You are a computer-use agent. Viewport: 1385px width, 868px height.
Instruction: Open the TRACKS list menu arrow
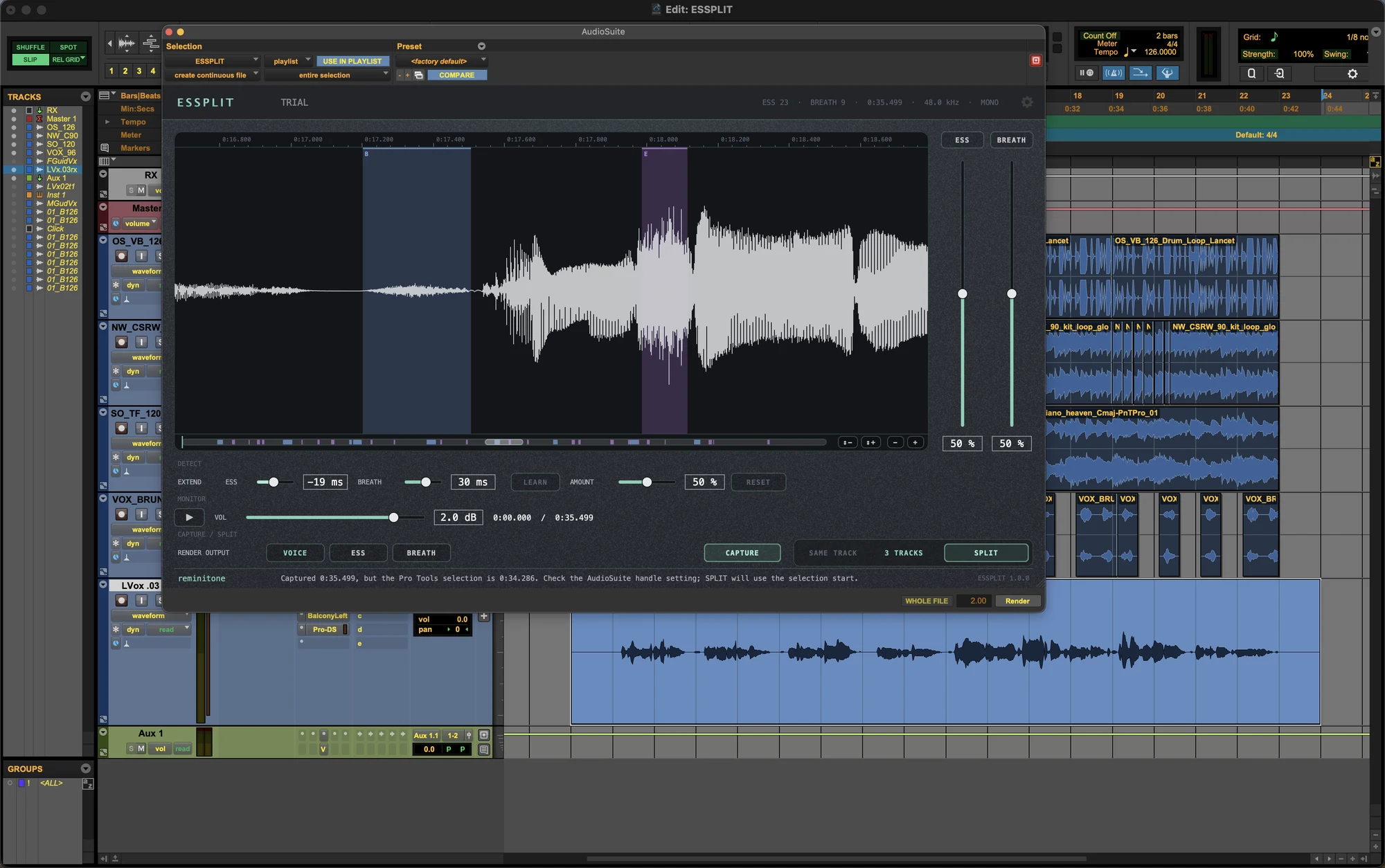tap(86, 97)
